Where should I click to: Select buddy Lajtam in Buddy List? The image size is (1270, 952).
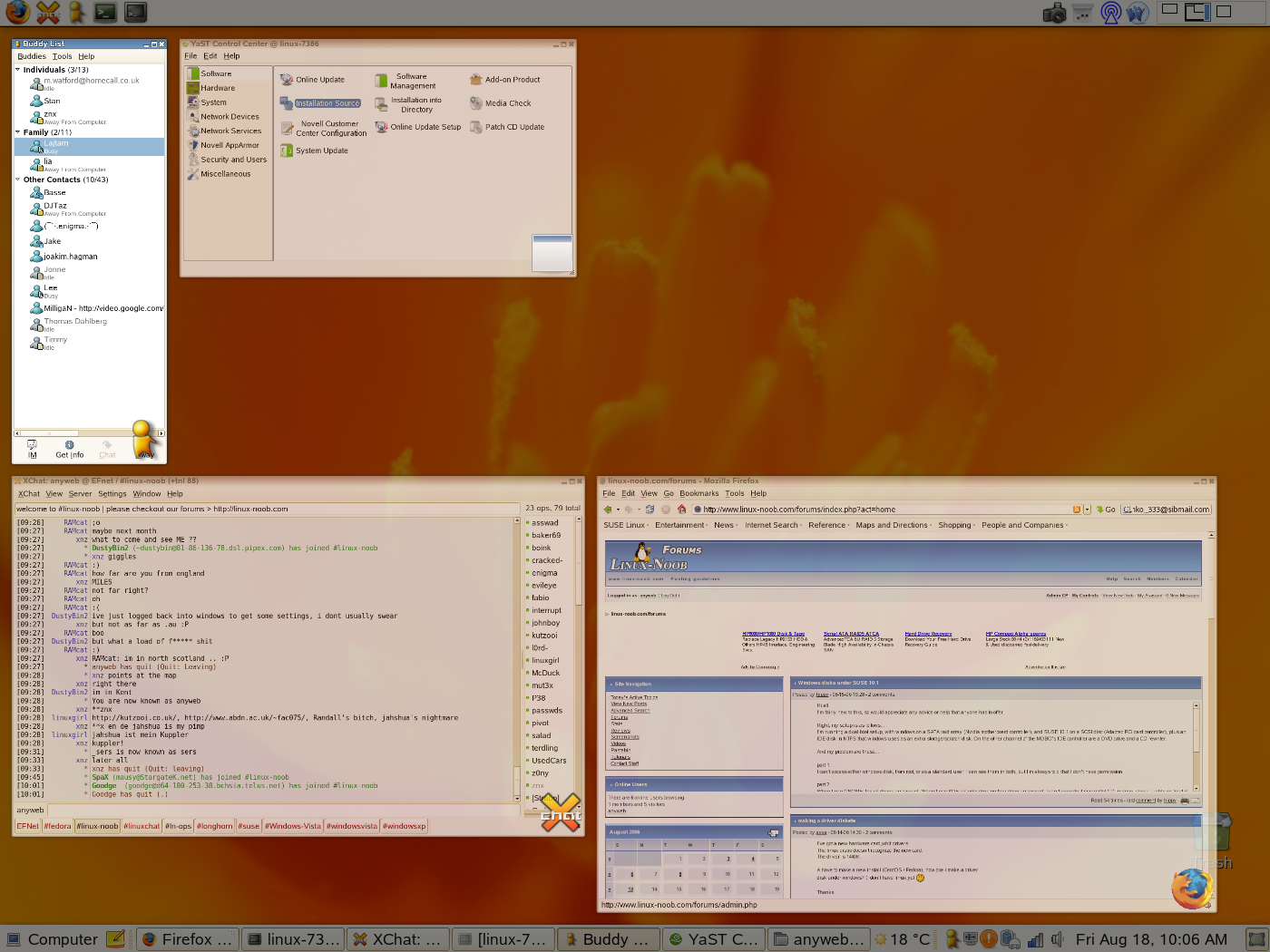tap(89, 146)
